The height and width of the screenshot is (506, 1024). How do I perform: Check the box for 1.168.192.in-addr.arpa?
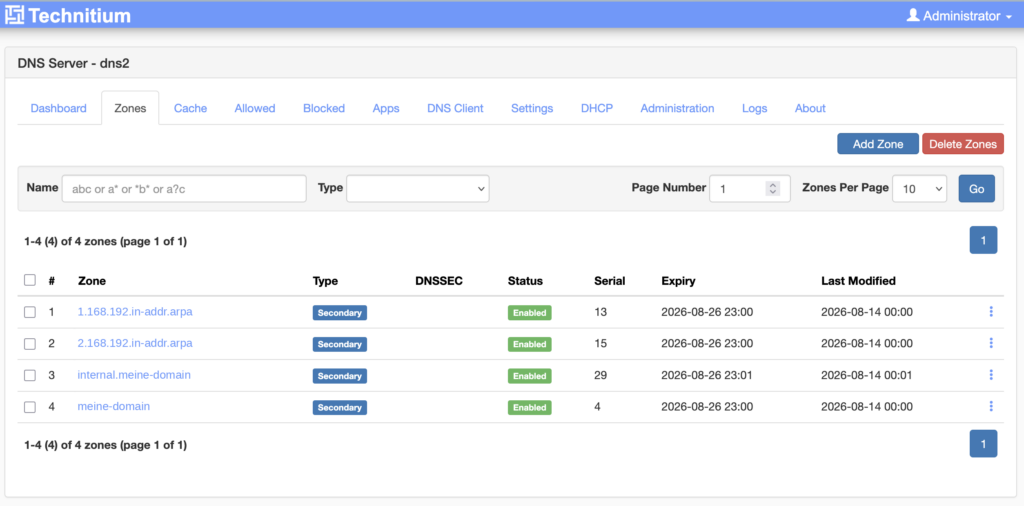pyautogui.click(x=29, y=312)
